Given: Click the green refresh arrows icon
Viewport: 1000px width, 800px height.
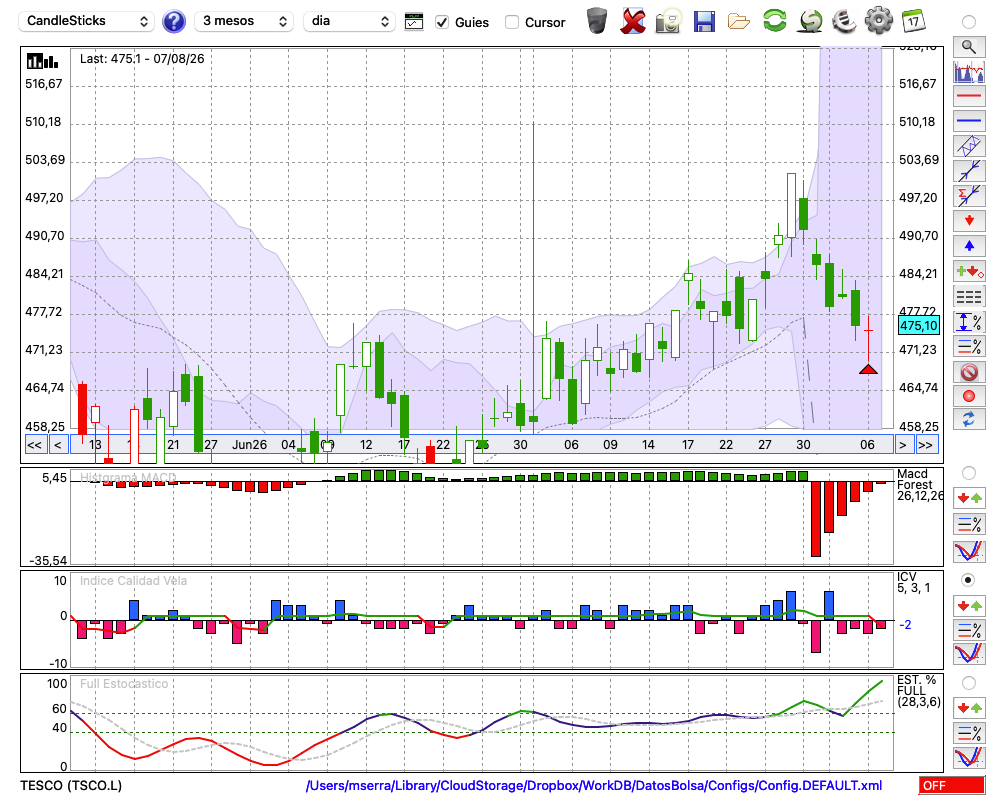Looking at the screenshot, I should point(774,20).
